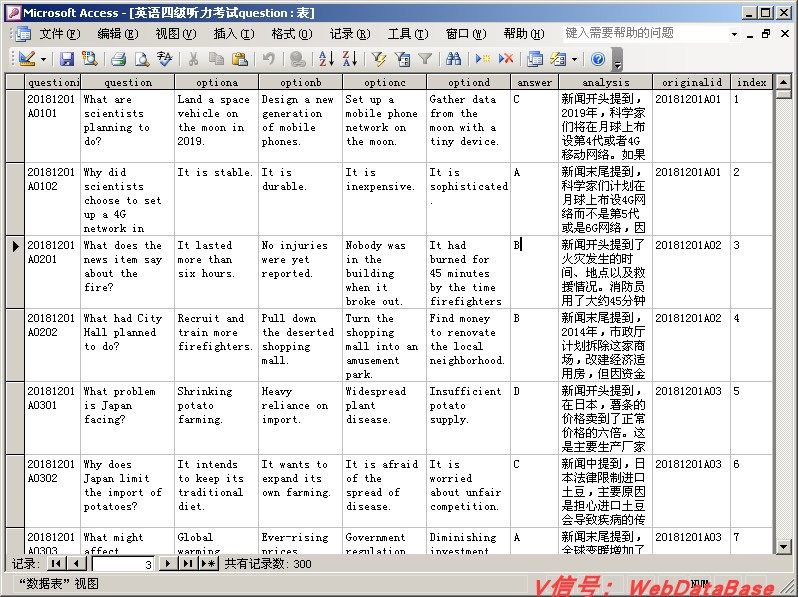This screenshot has width=798, height=597.
Task: Open the 插入 menu
Action: (x=234, y=34)
